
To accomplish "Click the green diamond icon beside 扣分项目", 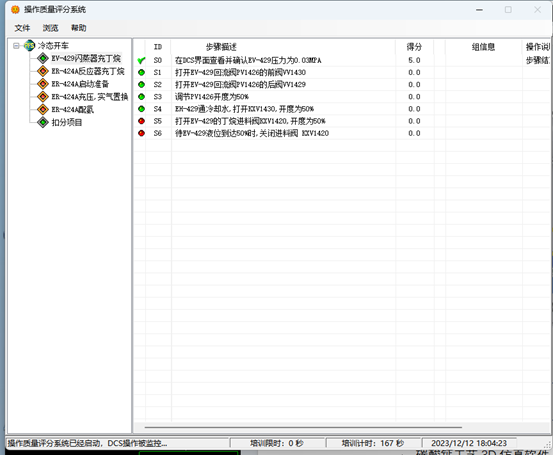I will tap(43, 122).
